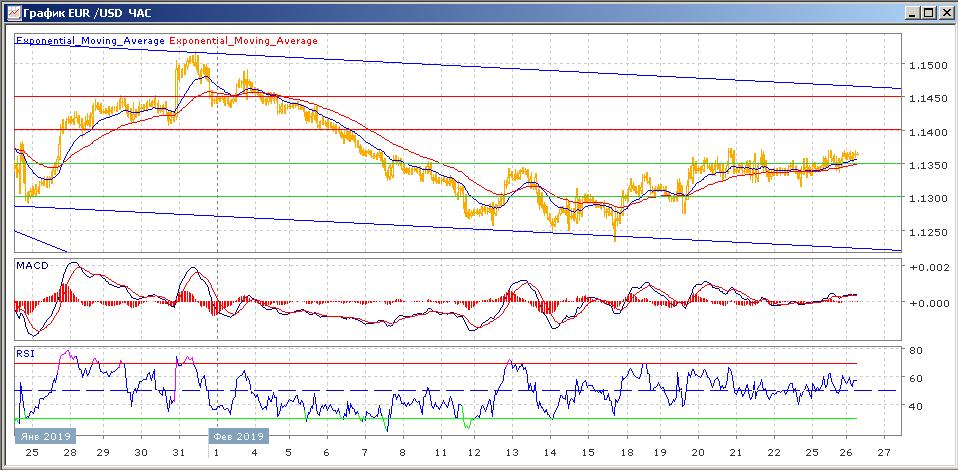Screen dimensions: 958x471
Task: Click the chart icon in the title bar
Action: (x=12, y=12)
